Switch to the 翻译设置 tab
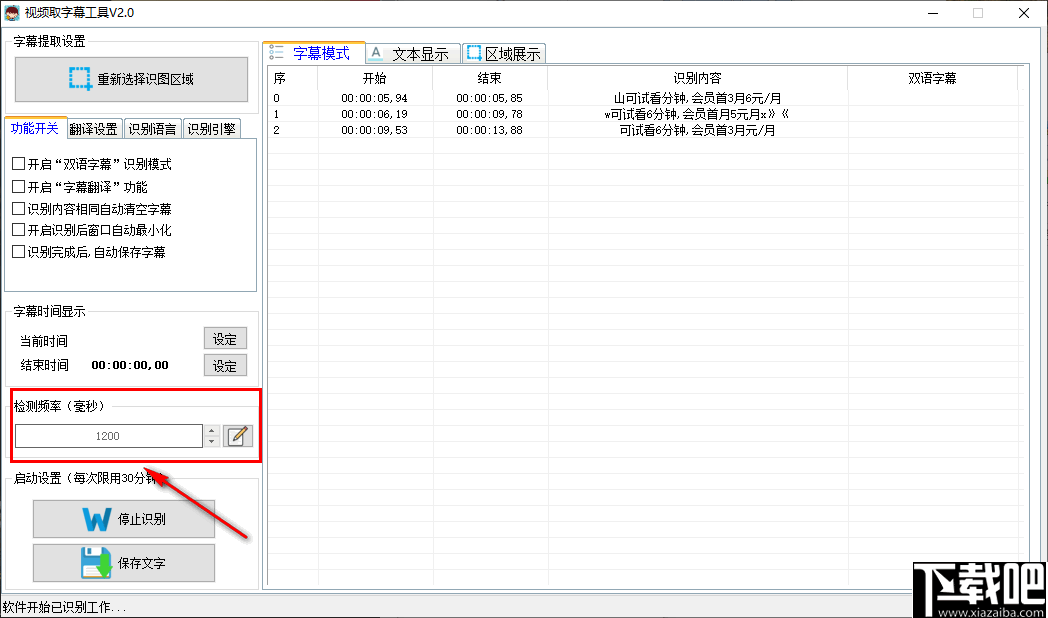Screen dimensions: 1048x618 (x=93, y=128)
